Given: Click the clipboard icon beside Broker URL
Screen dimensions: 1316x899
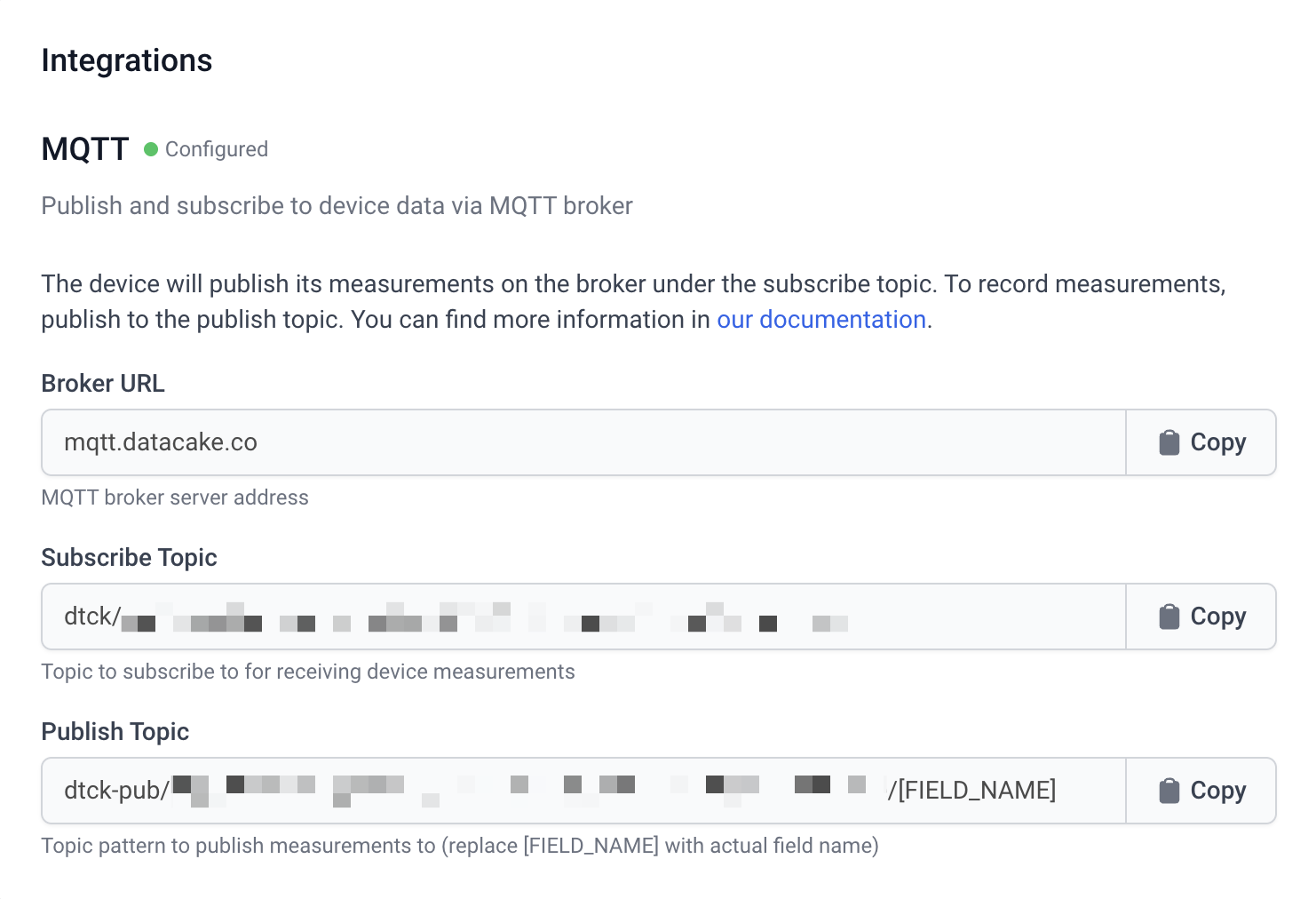Looking at the screenshot, I should coord(1169,442).
